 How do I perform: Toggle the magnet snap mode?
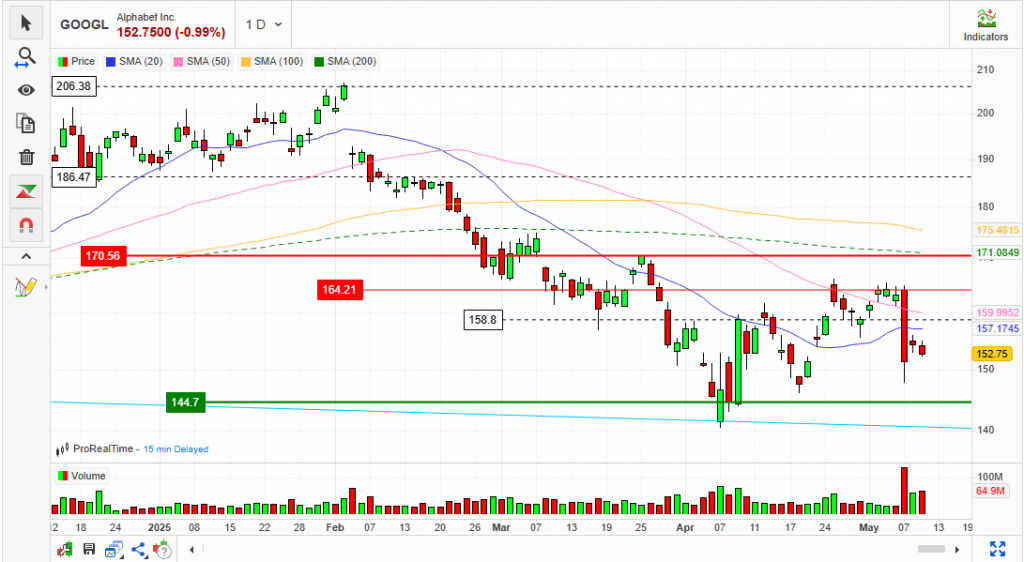click(26, 226)
